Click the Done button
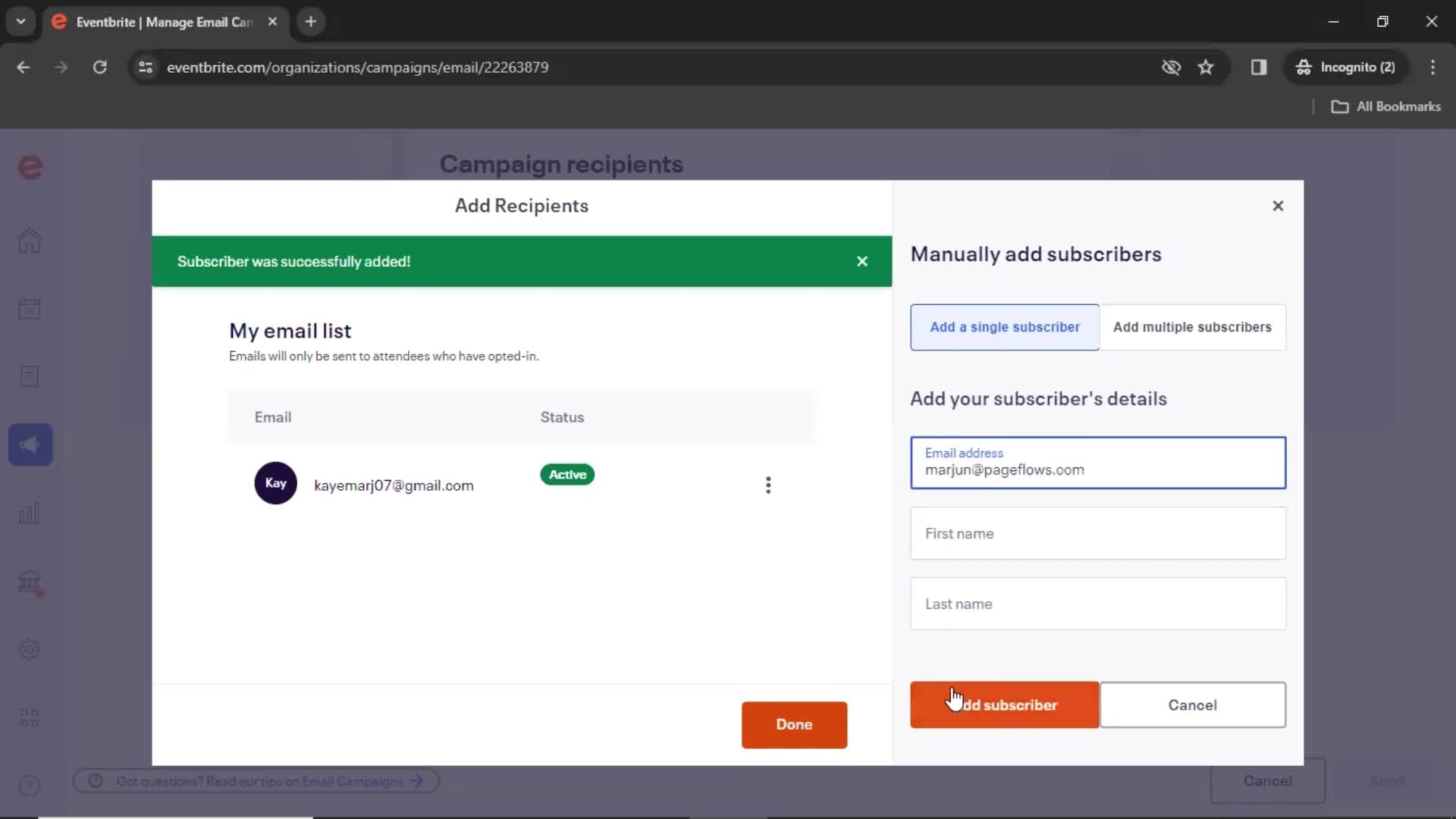Image resolution: width=1456 pixels, height=819 pixels. point(794,725)
